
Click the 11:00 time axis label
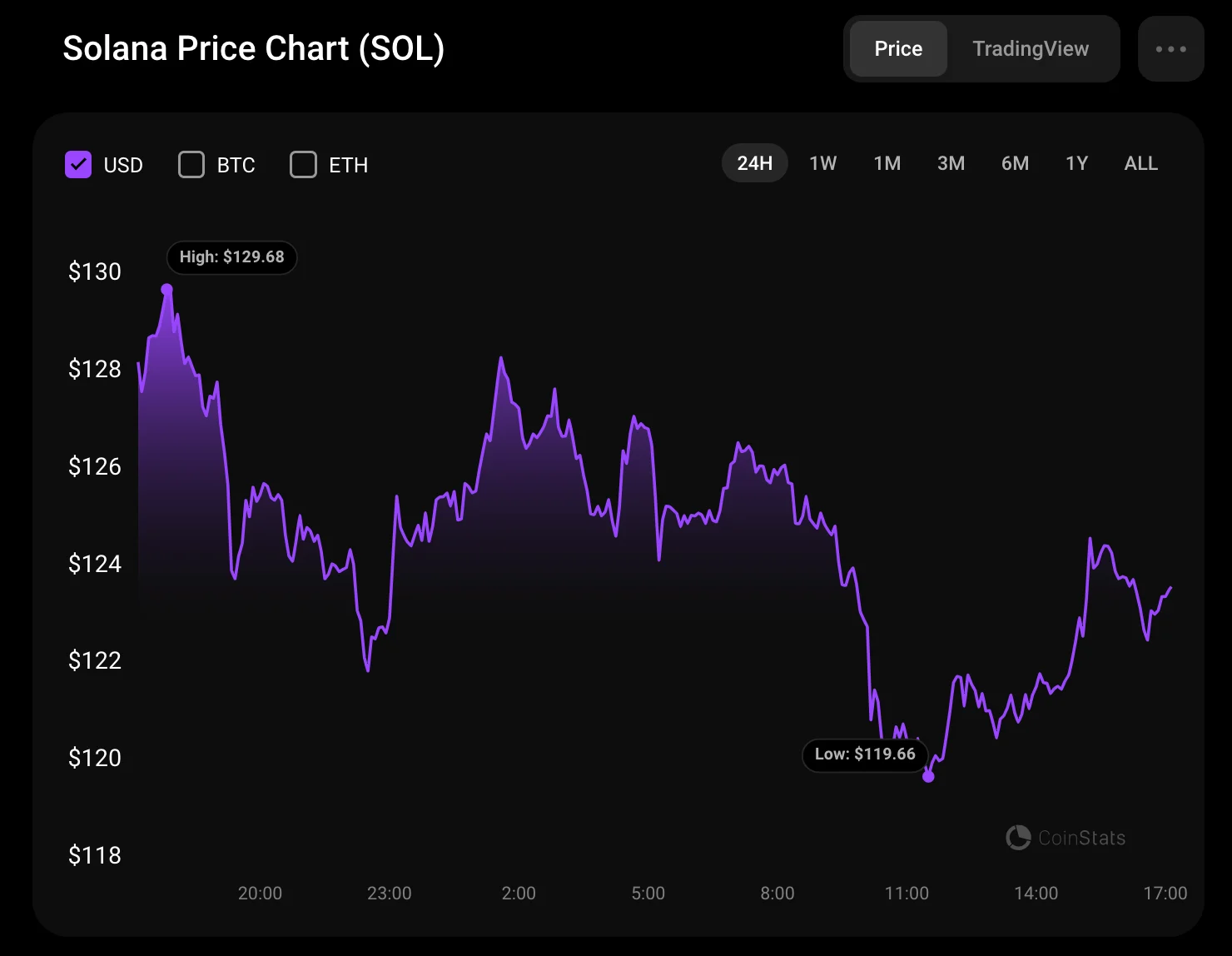pos(907,894)
